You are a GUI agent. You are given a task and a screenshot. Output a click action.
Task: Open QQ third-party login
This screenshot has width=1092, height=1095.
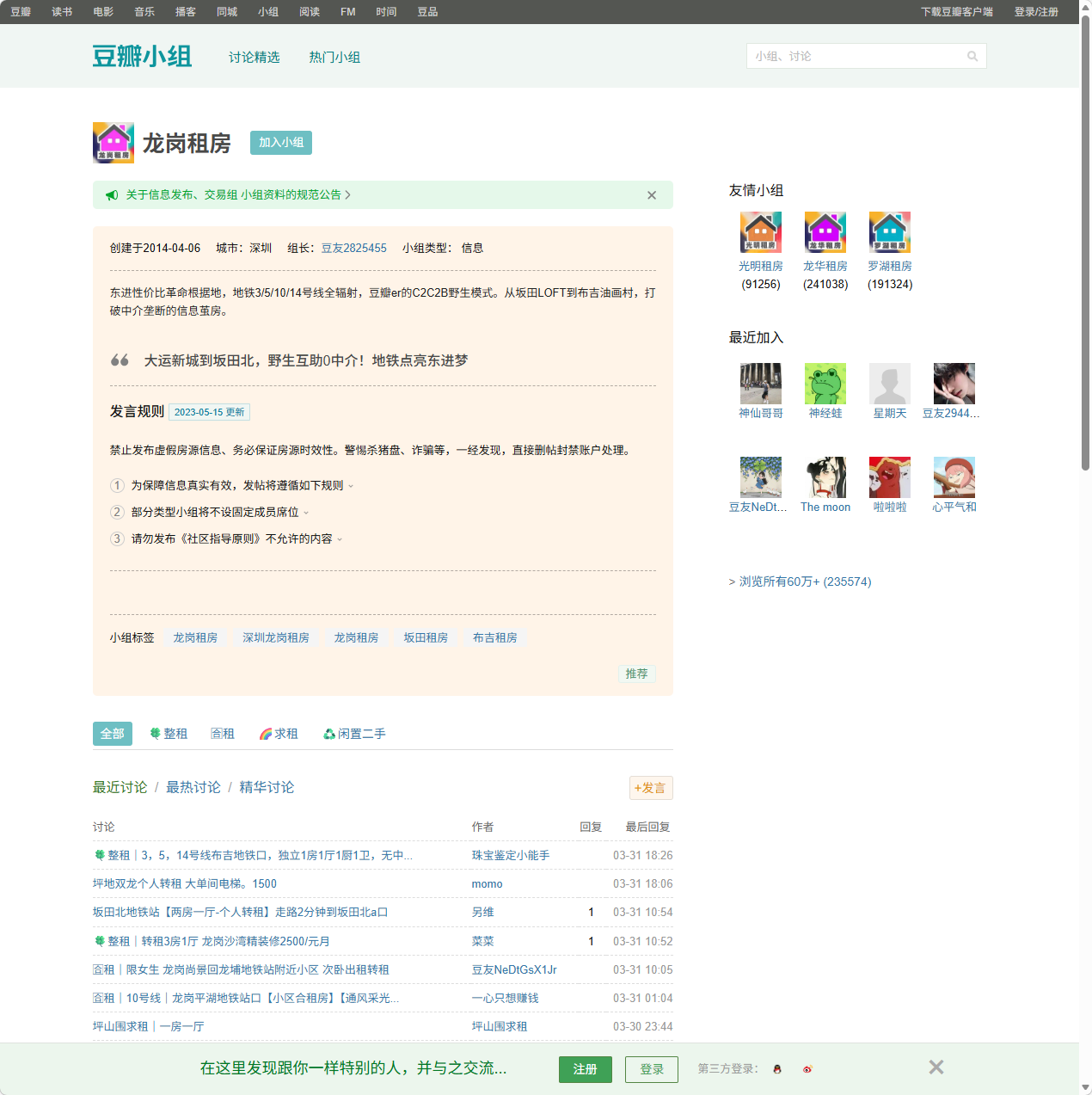click(x=776, y=1069)
